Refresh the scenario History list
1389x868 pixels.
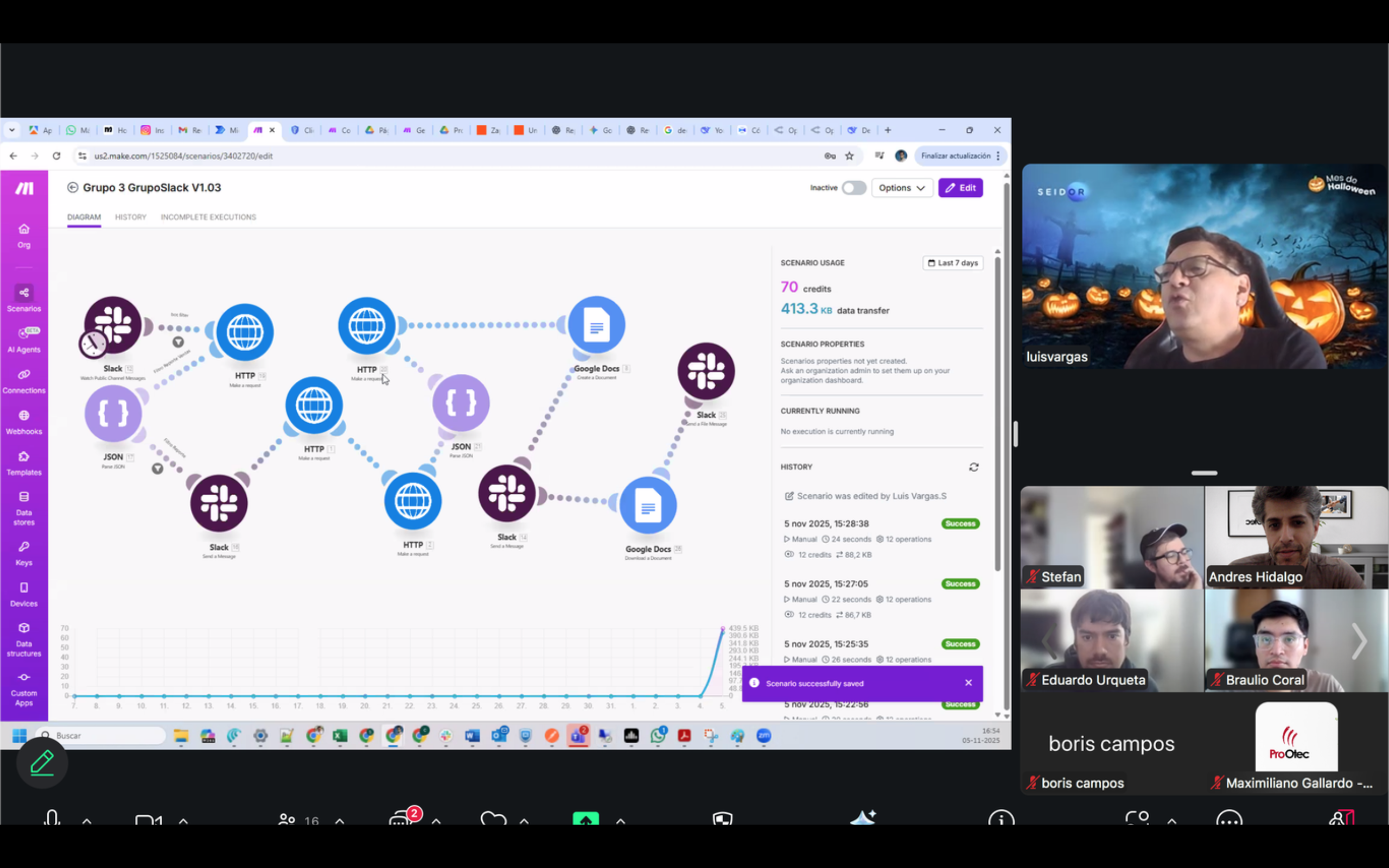[x=973, y=467]
